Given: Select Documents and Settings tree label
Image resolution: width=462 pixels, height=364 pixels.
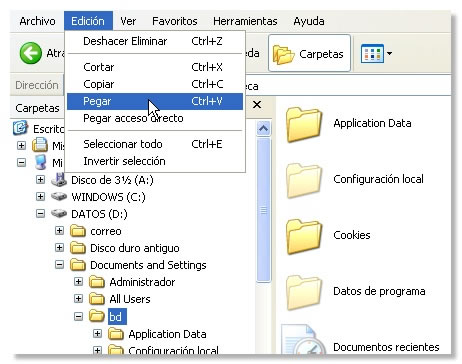Looking at the screenshot, I should pyautogui.click(x=148, y=265).
